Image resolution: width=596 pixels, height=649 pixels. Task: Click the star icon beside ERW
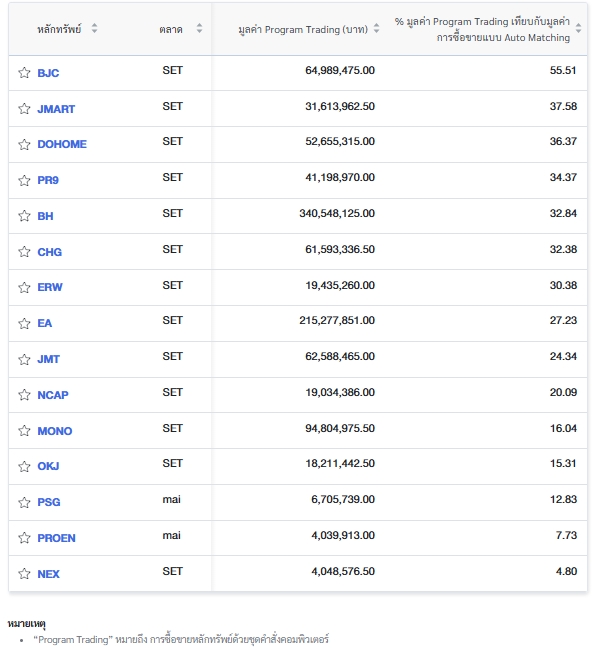[24, 288]
